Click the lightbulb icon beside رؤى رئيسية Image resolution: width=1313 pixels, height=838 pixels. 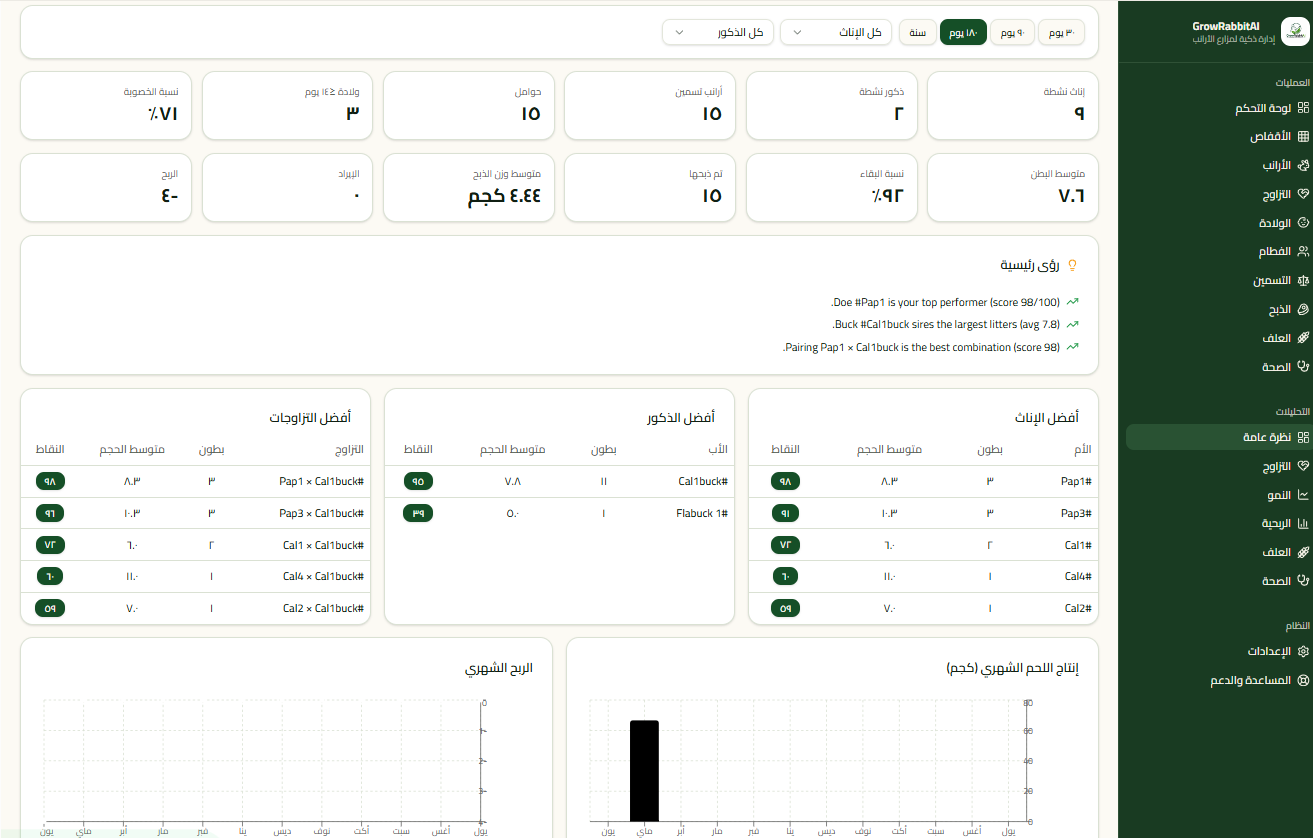coord(1073,265)
